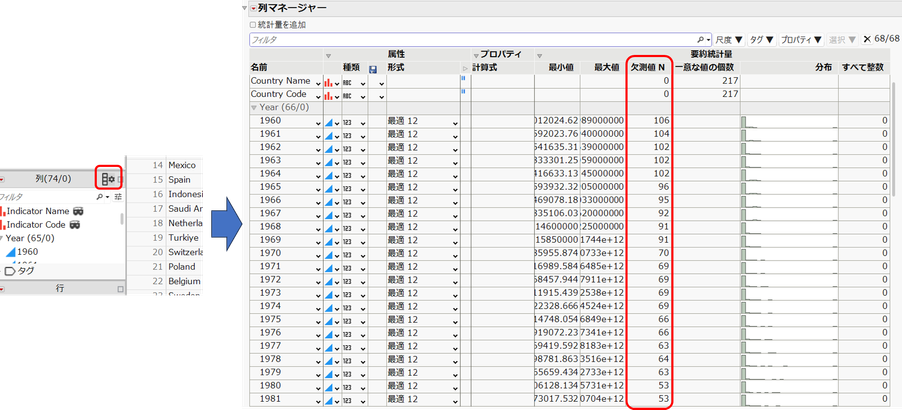Toggle the 統計量を追加 checkbox
This screenshot has height=410, width=902.
point(252,25)
